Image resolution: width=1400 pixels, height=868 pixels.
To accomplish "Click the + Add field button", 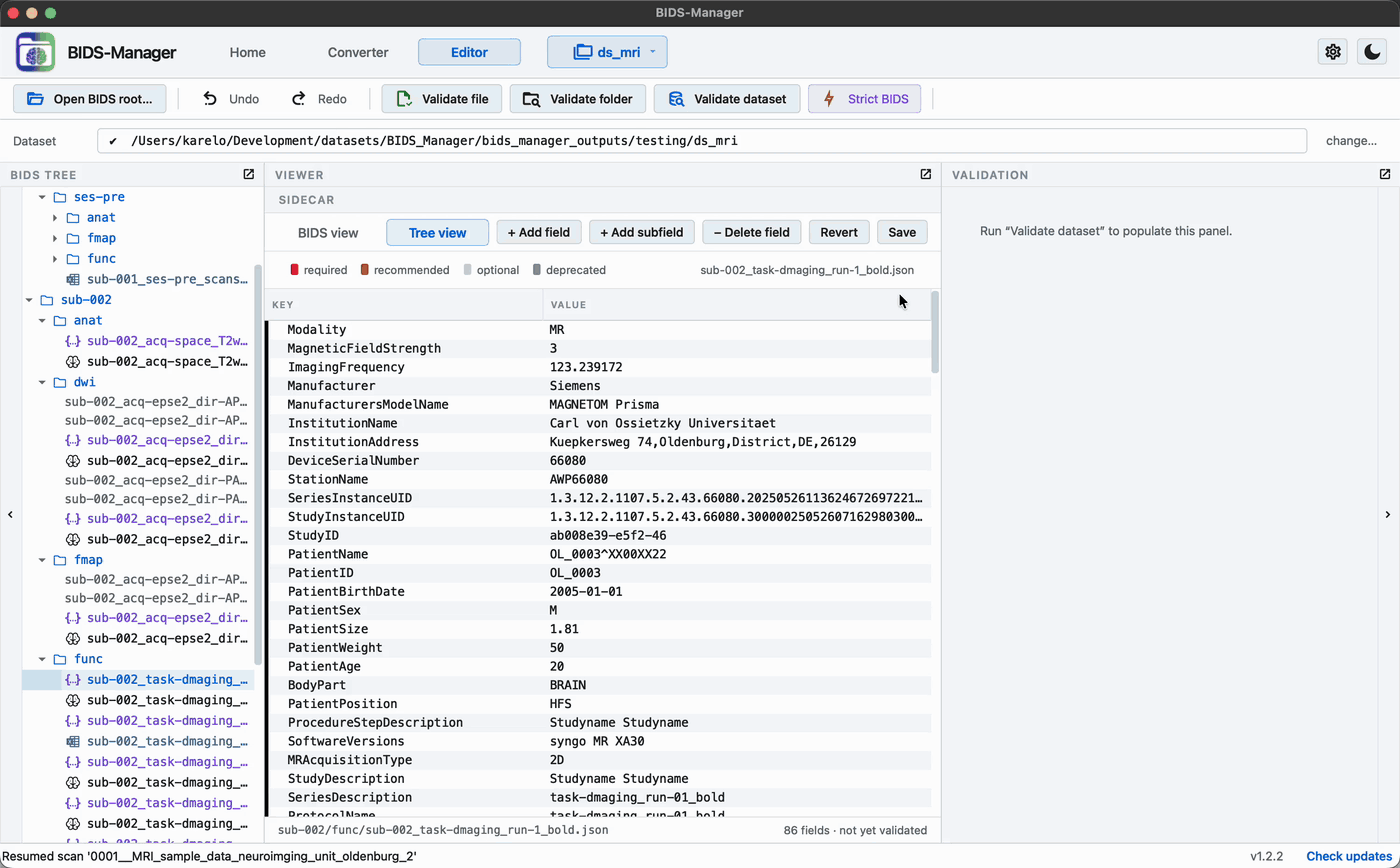I will [538, 232].
